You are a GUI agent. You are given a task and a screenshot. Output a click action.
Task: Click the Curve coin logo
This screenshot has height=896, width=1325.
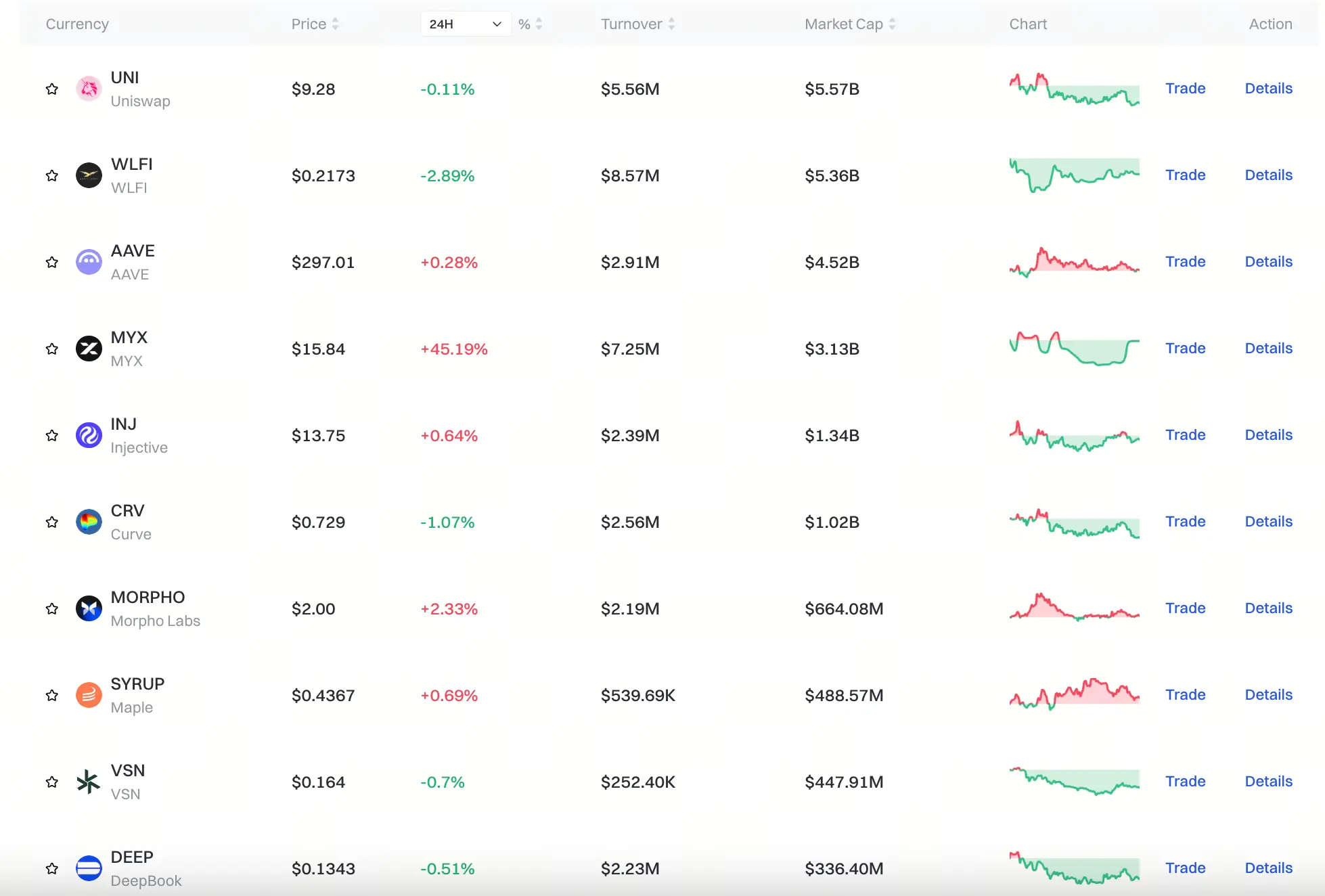click(89, 522)
